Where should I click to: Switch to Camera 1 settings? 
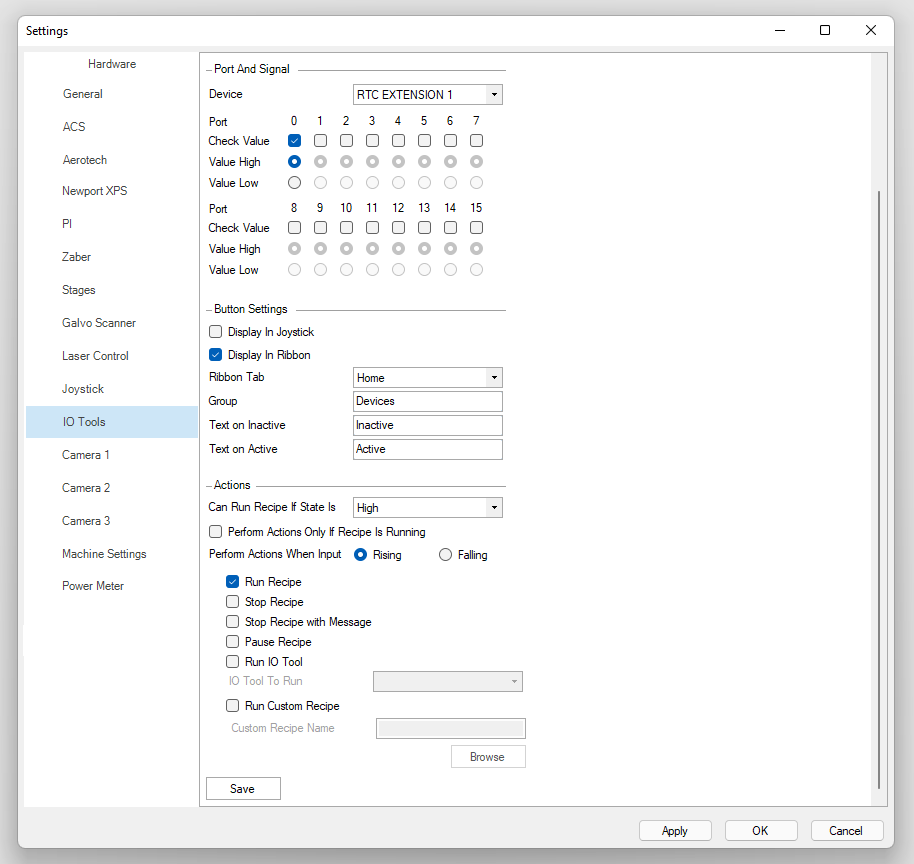[86, 455]
